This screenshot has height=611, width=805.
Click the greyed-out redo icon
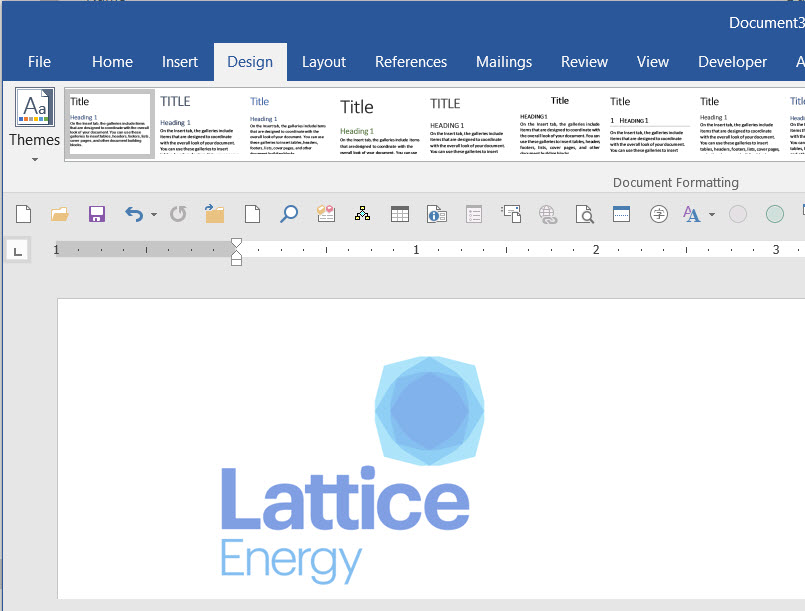(x=178, y=214)
